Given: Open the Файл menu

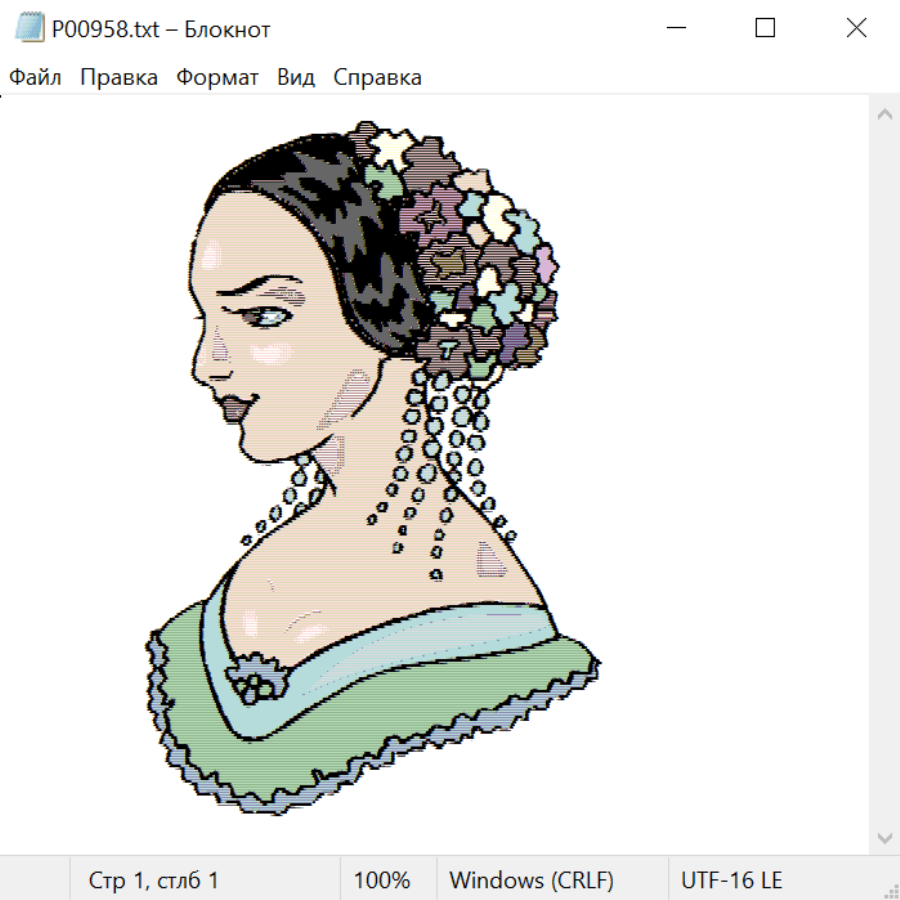Looking at the screenshot, I should tap(35, 78).
